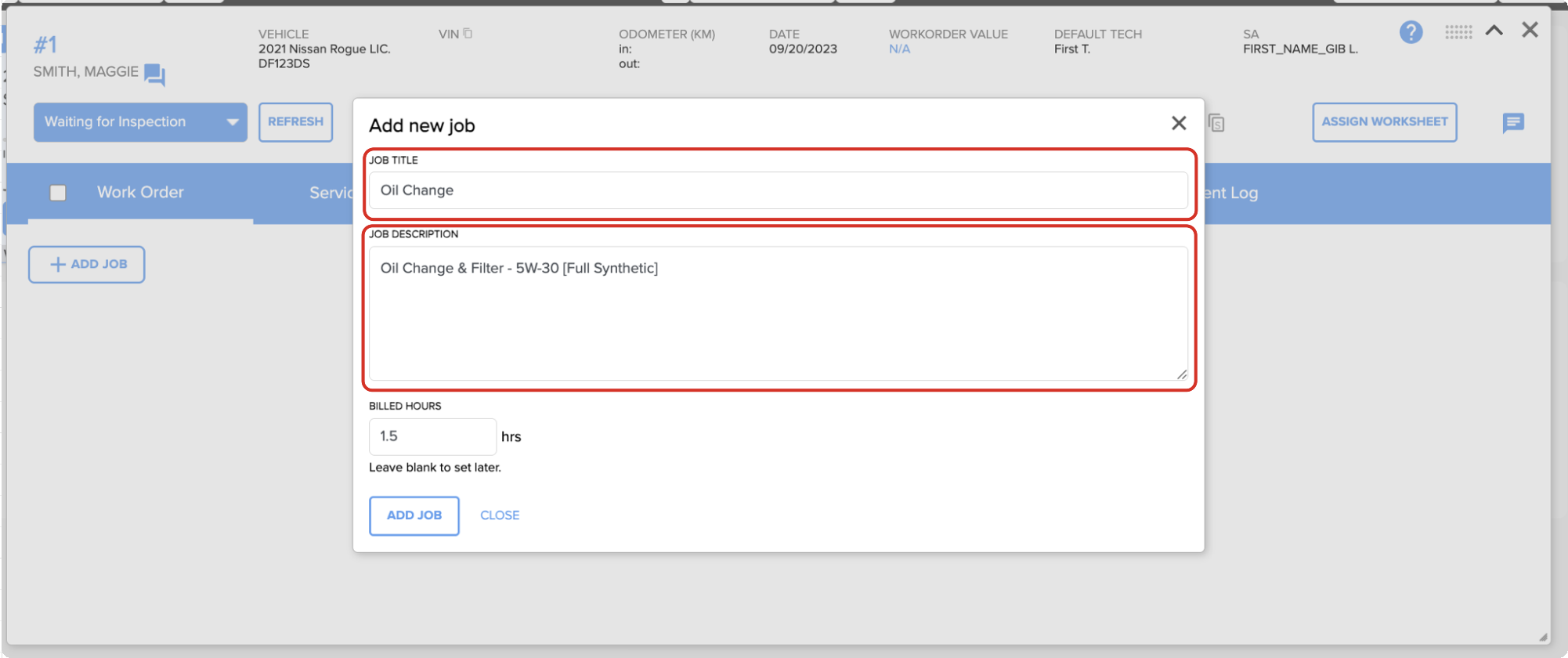Click SA name FIRST_NAME_GIB L.
This screenshot has width=1568, height=658.
coord(1300,49)
